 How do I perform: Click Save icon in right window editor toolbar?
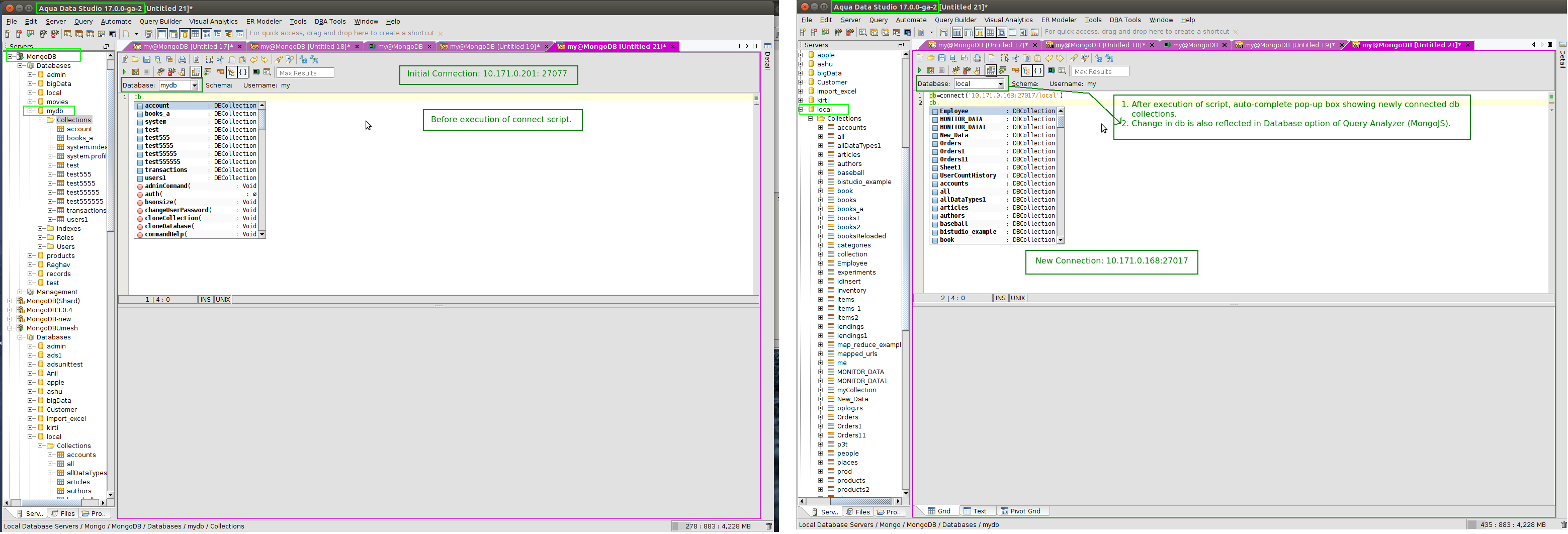coord(941,58)
